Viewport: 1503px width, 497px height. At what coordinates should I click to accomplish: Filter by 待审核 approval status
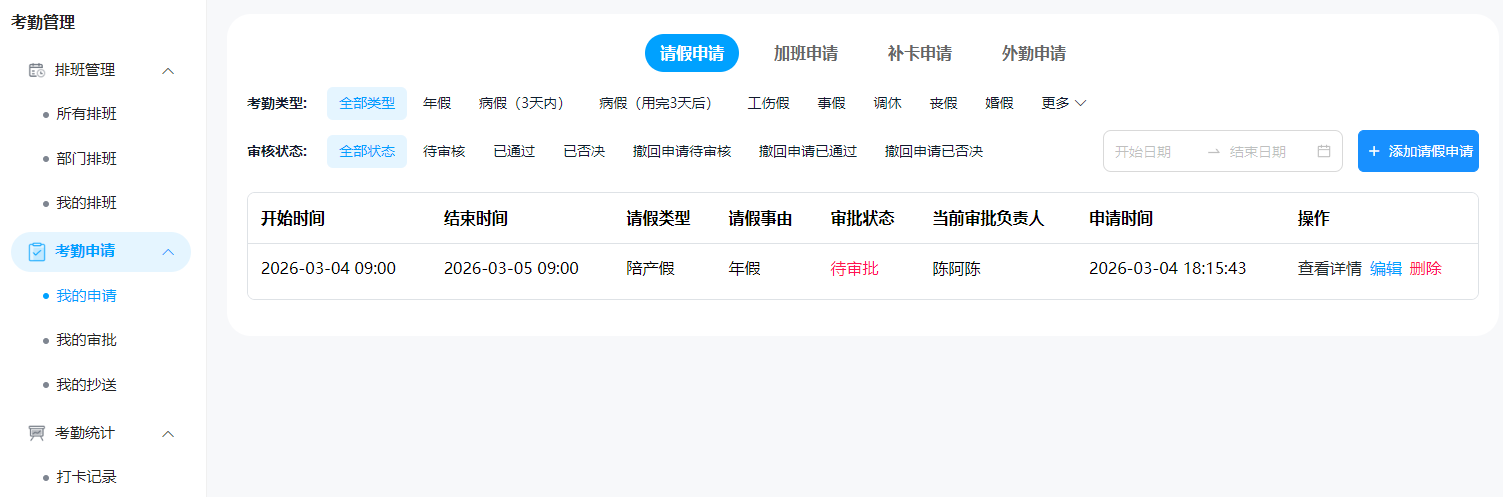444,152
